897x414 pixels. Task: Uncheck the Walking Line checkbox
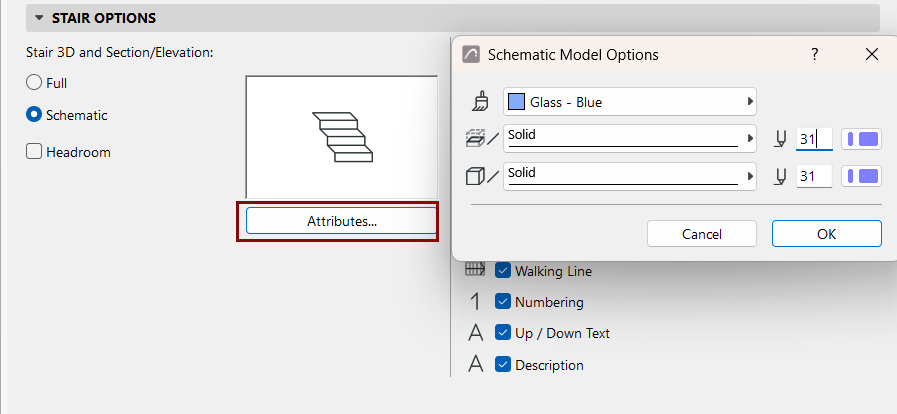(503, 270)
